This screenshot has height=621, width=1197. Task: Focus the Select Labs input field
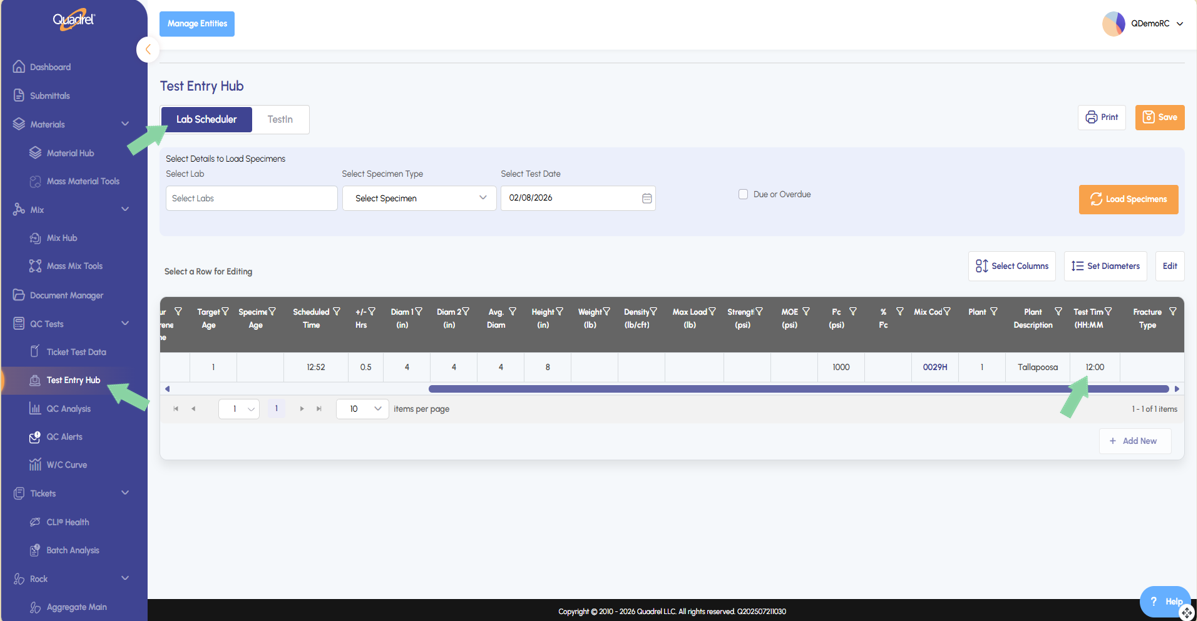[251, 198]
